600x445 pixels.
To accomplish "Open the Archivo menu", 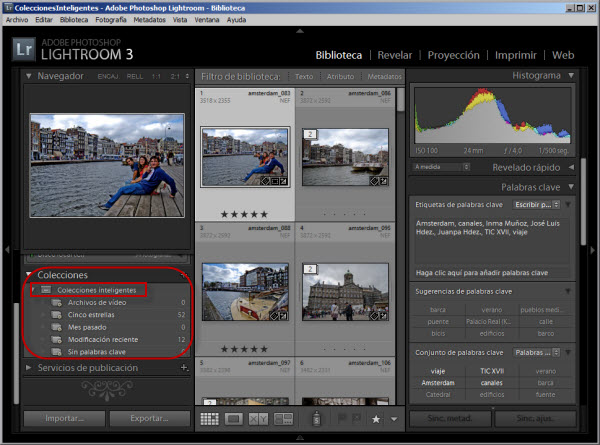I will [x=17, y=20].
